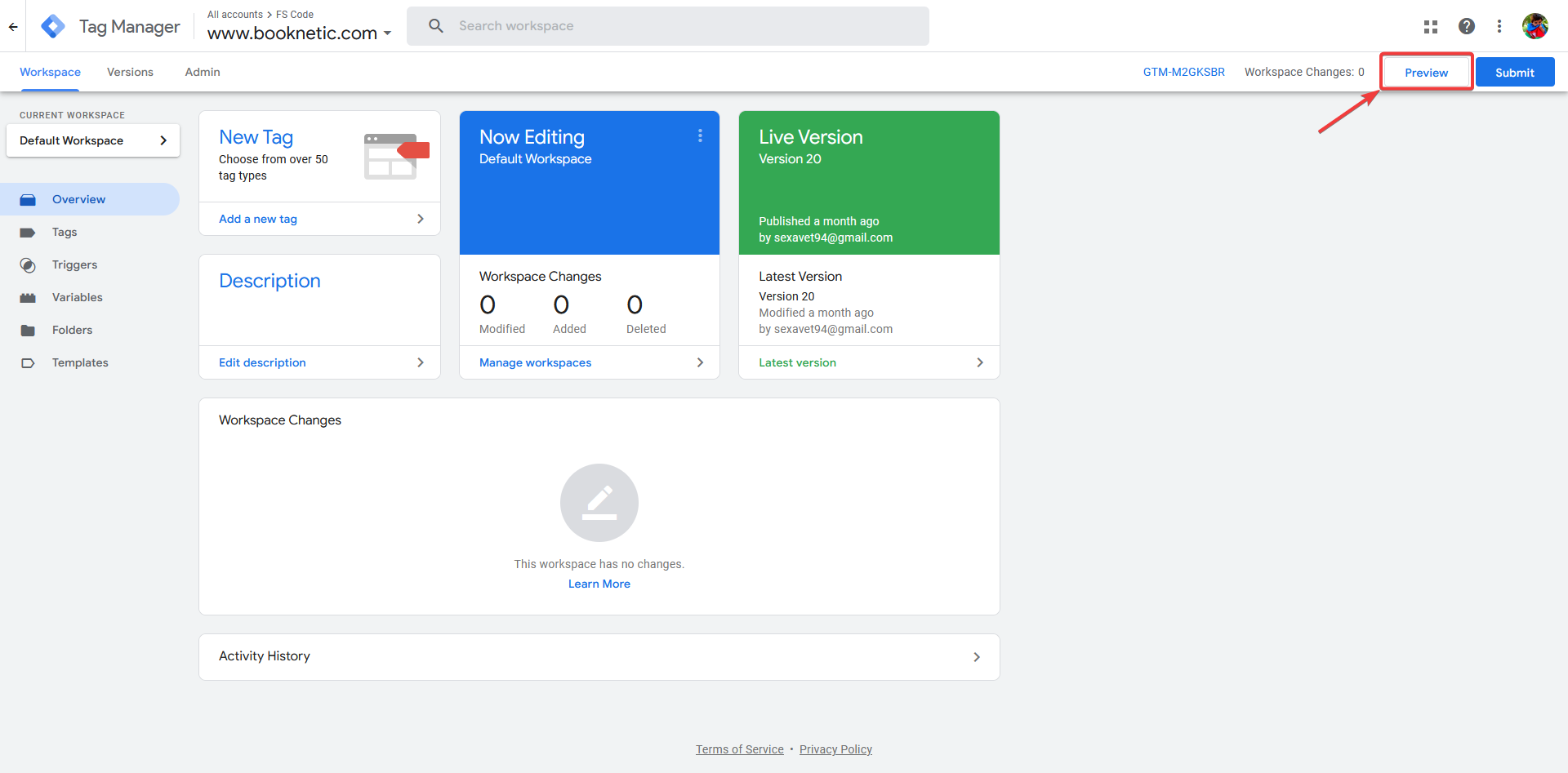The width and height of the screenshot is (1568, 773).
Task: Open the Templates section in the sidebar
Action: point(80,362)
